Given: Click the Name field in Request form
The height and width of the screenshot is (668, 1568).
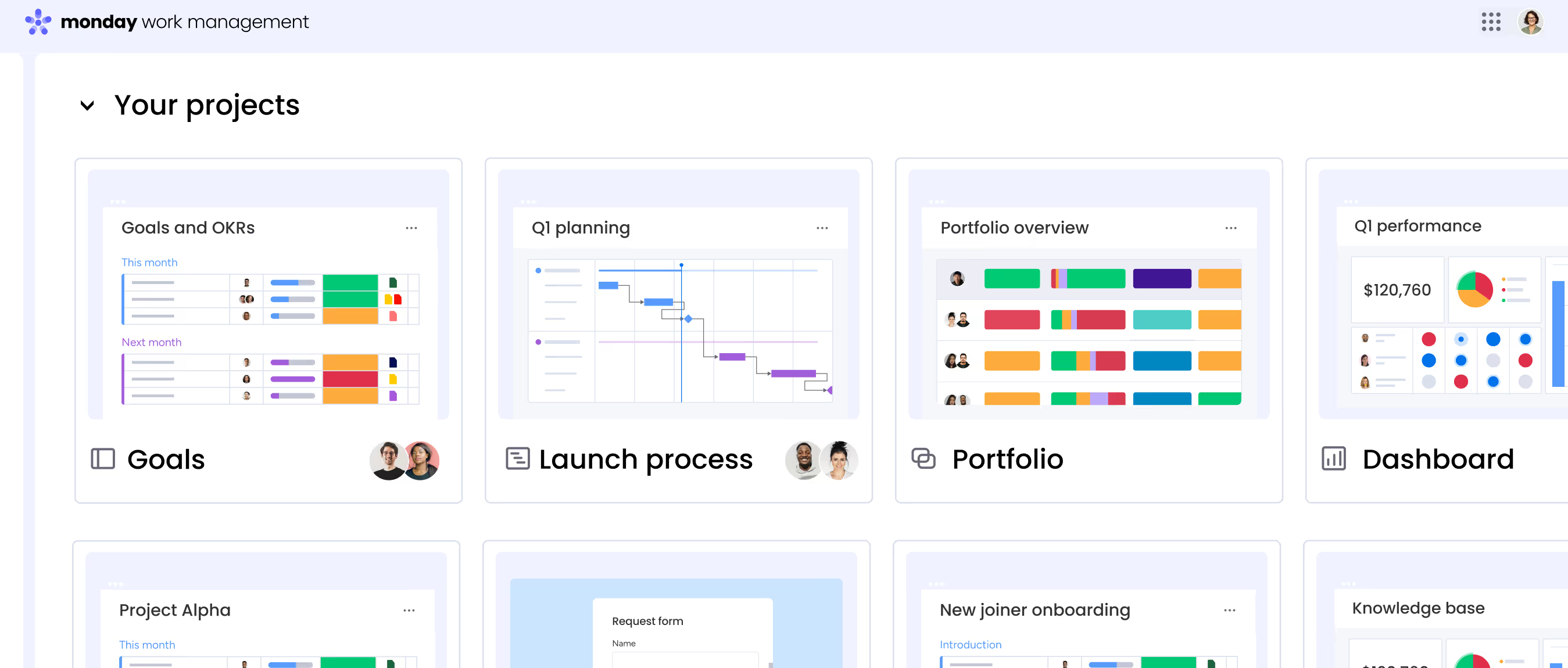Looking at the screenshot, I should click(x=685, y=661).
